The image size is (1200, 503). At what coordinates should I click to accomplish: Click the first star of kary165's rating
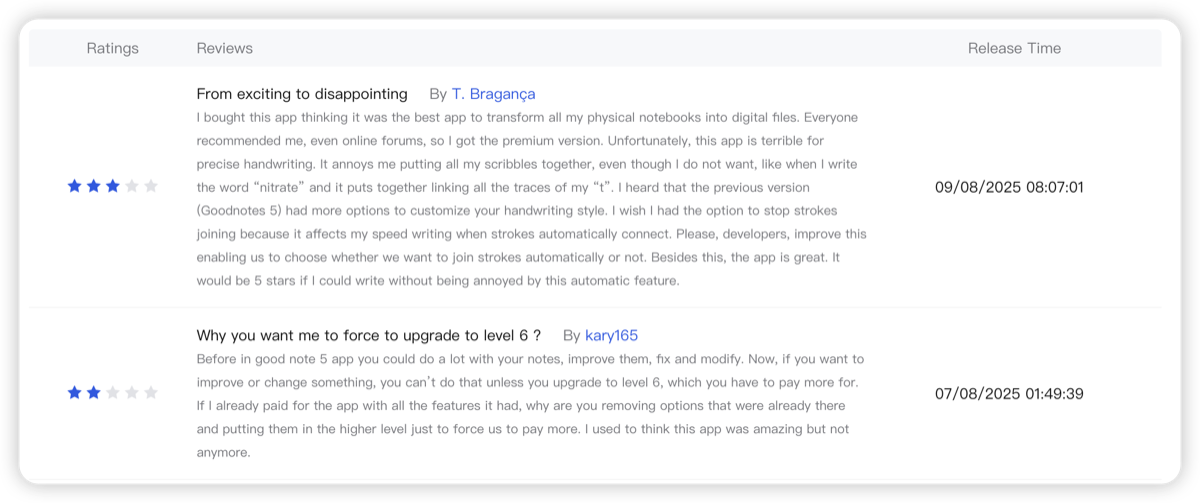[74, 393]
